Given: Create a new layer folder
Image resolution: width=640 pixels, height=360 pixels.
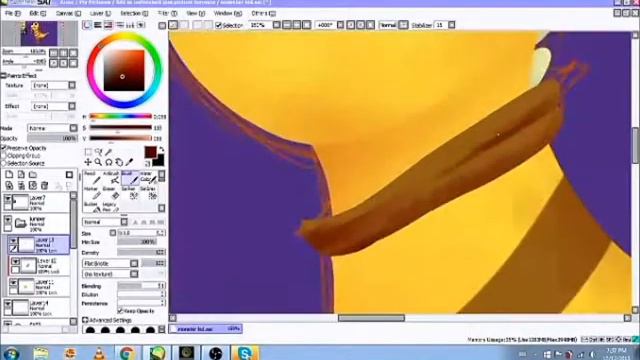Looking at the screenshot, I should click(x=33, y=175).
